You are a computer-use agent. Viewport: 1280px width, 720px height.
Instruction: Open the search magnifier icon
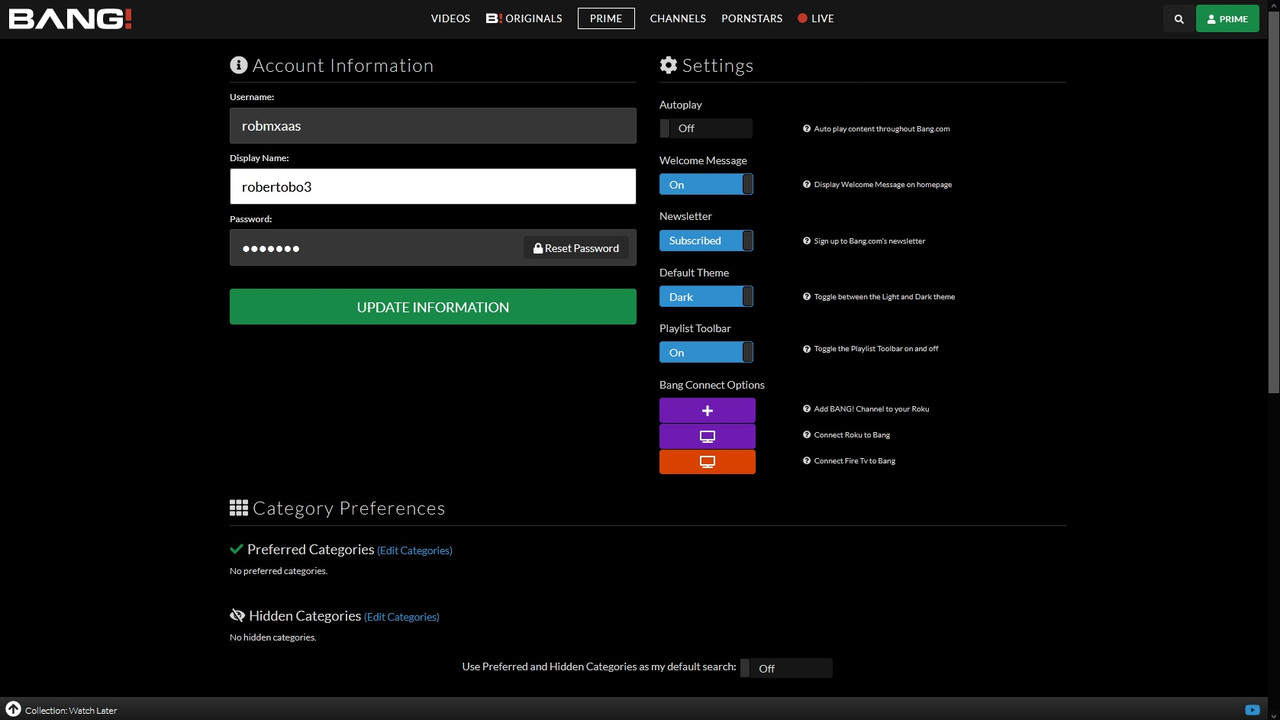pyautogui.click(x=1179, y=19)
